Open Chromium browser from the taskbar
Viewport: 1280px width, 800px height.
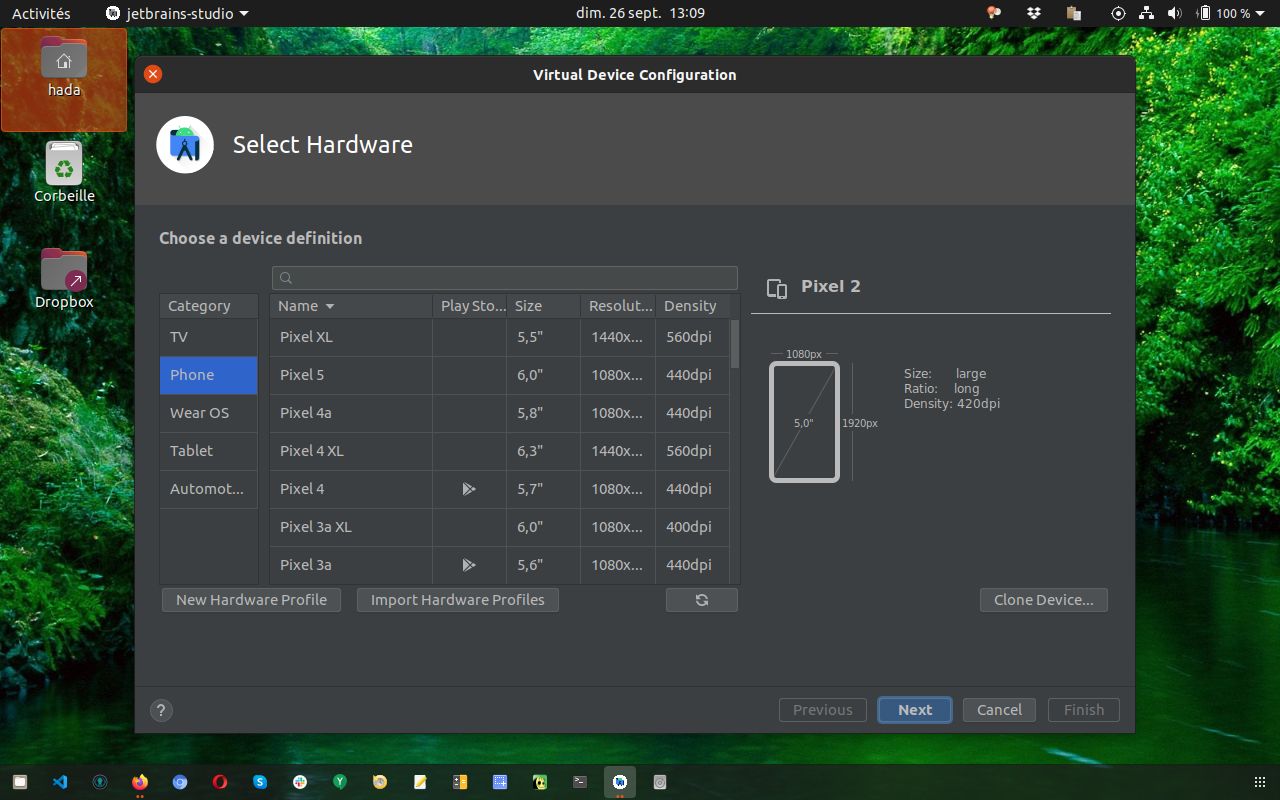180,782
